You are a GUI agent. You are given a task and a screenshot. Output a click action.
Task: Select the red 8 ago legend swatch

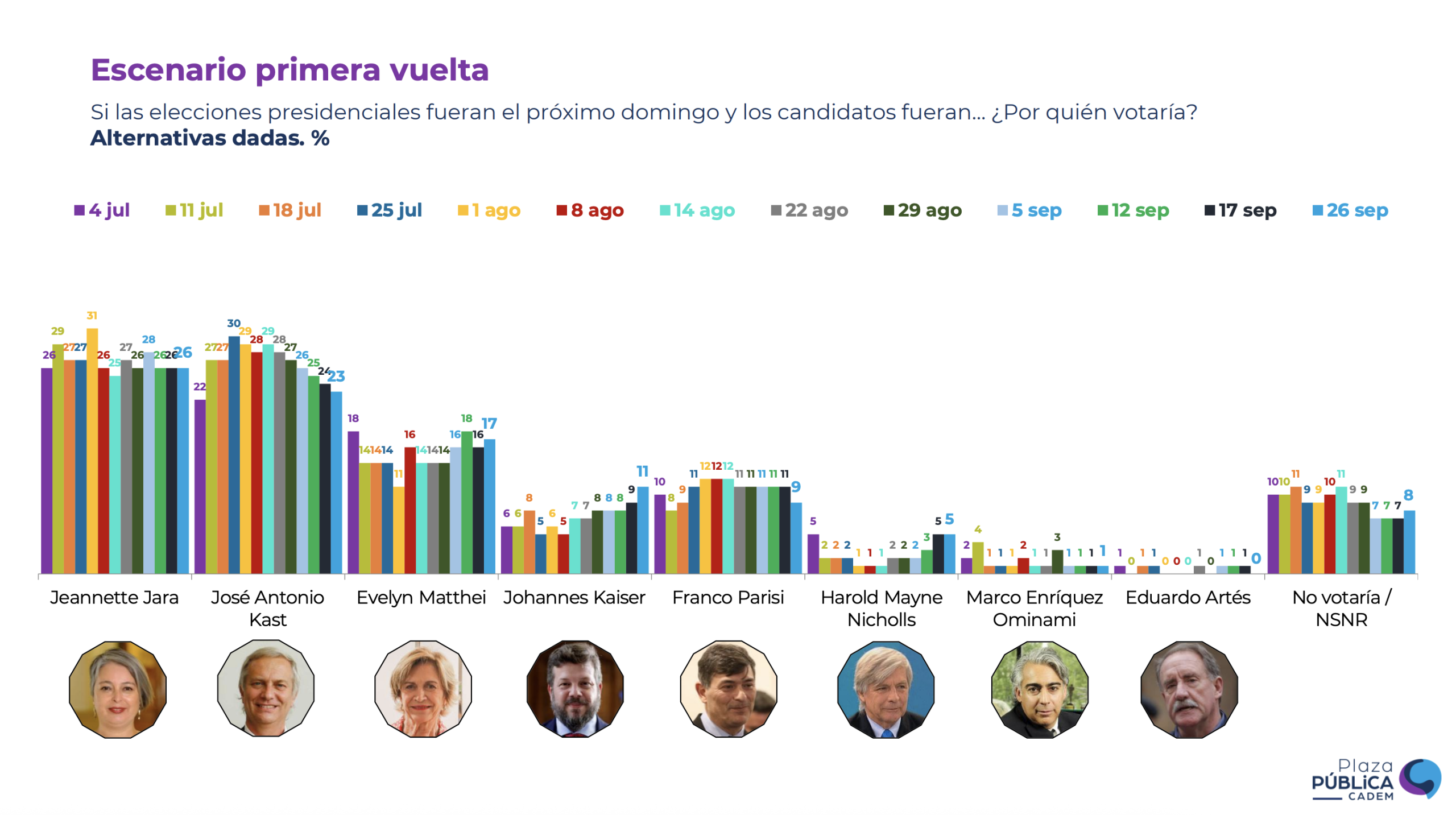point(561,210)
